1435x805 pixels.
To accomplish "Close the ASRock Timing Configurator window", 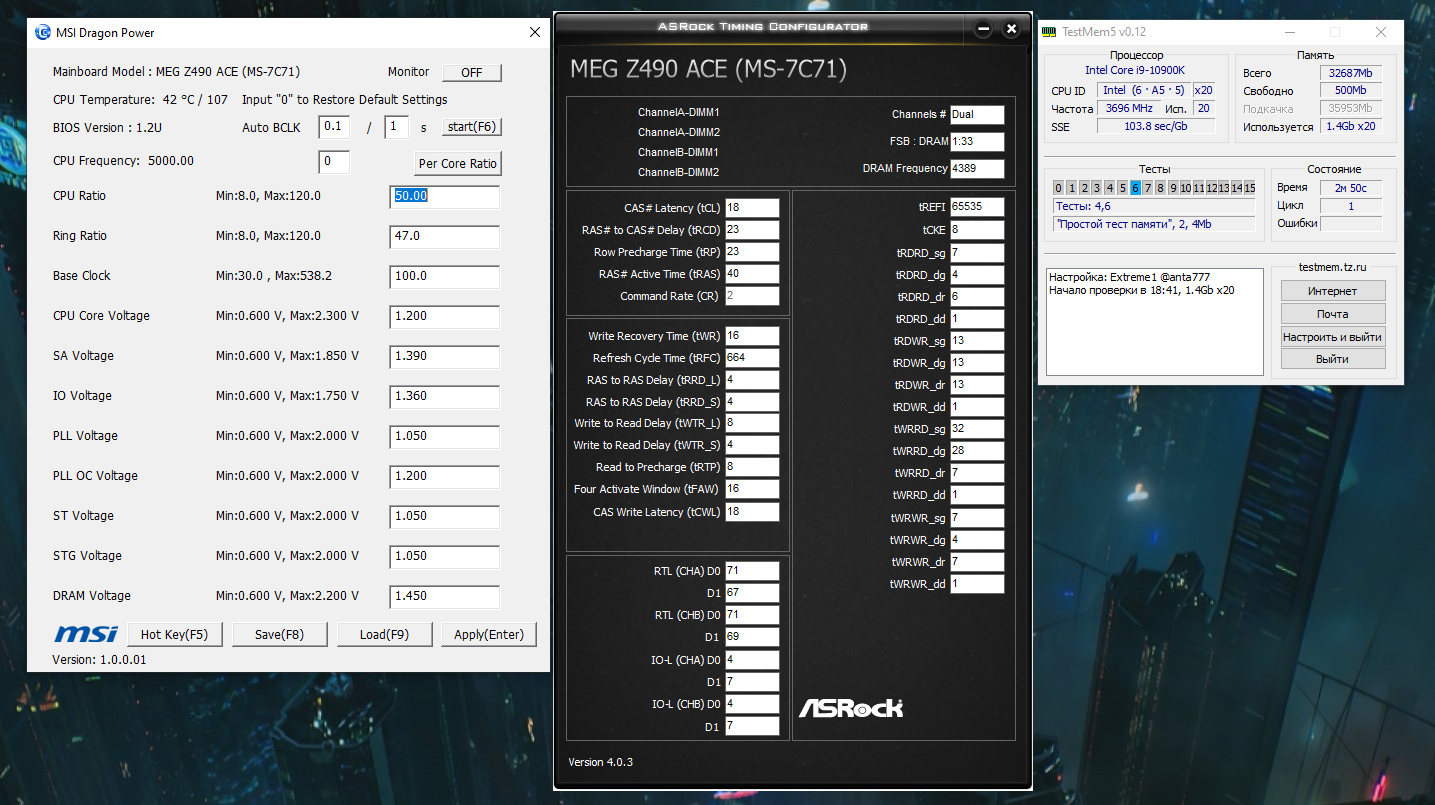I will tap(1011, 29).
